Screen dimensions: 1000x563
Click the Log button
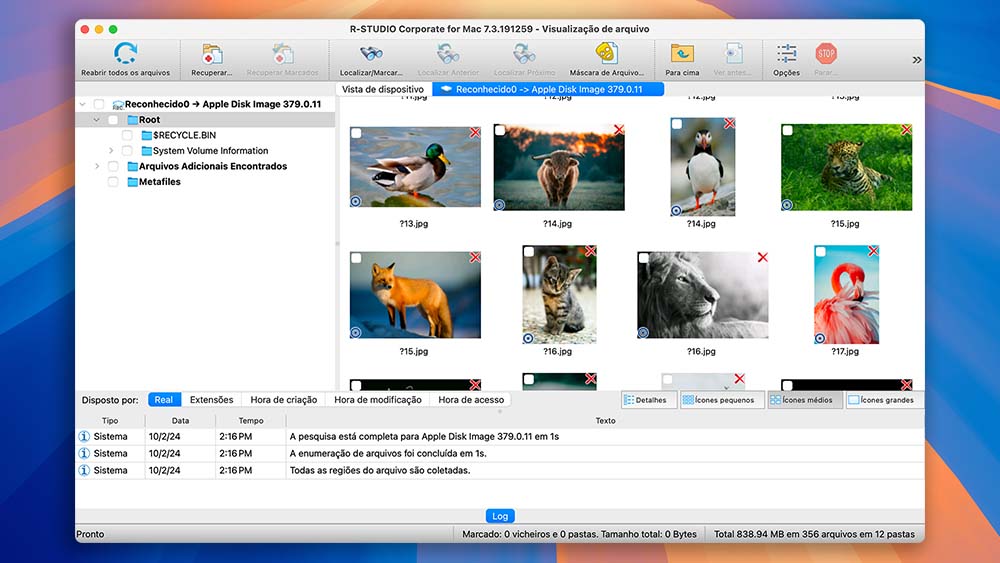click(500, 516)
